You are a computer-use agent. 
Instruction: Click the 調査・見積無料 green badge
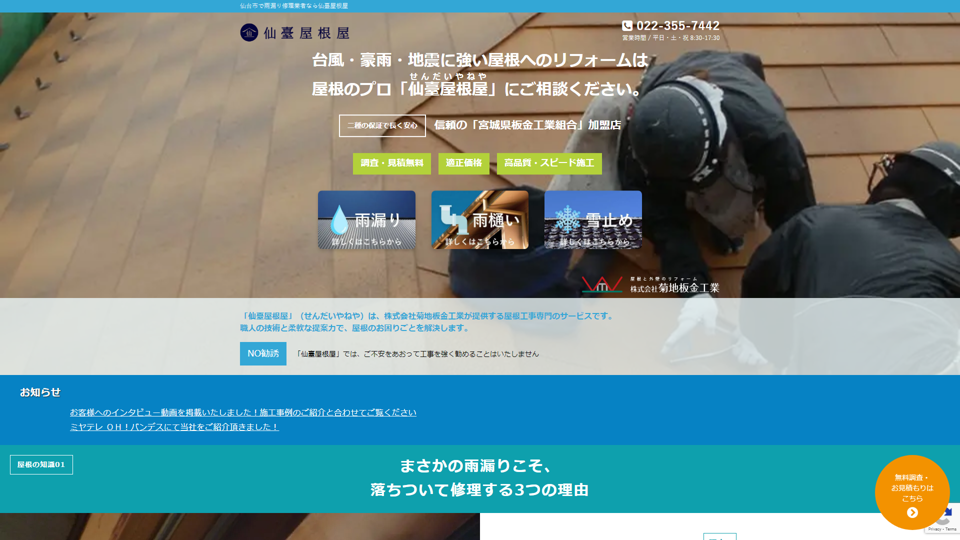pyautogui.click(x=392, y=163)
